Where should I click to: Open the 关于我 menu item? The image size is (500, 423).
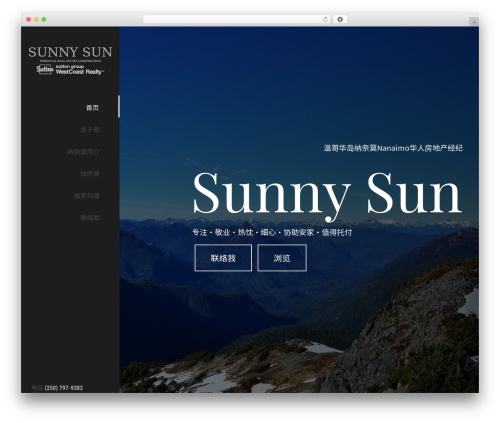tap(90, 130)
